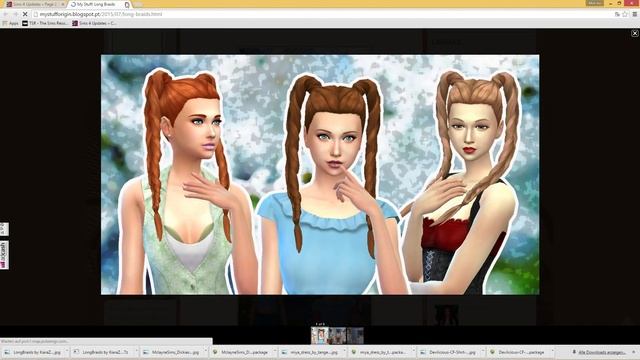Go back to the previous page
Viewport: 640px width, 360px height.
(x=5, y=14)
